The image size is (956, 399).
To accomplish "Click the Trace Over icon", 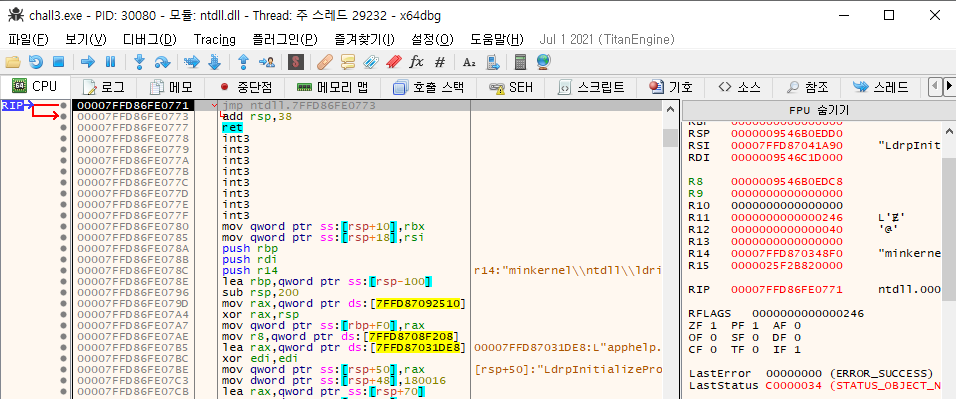I will point(214,62).
